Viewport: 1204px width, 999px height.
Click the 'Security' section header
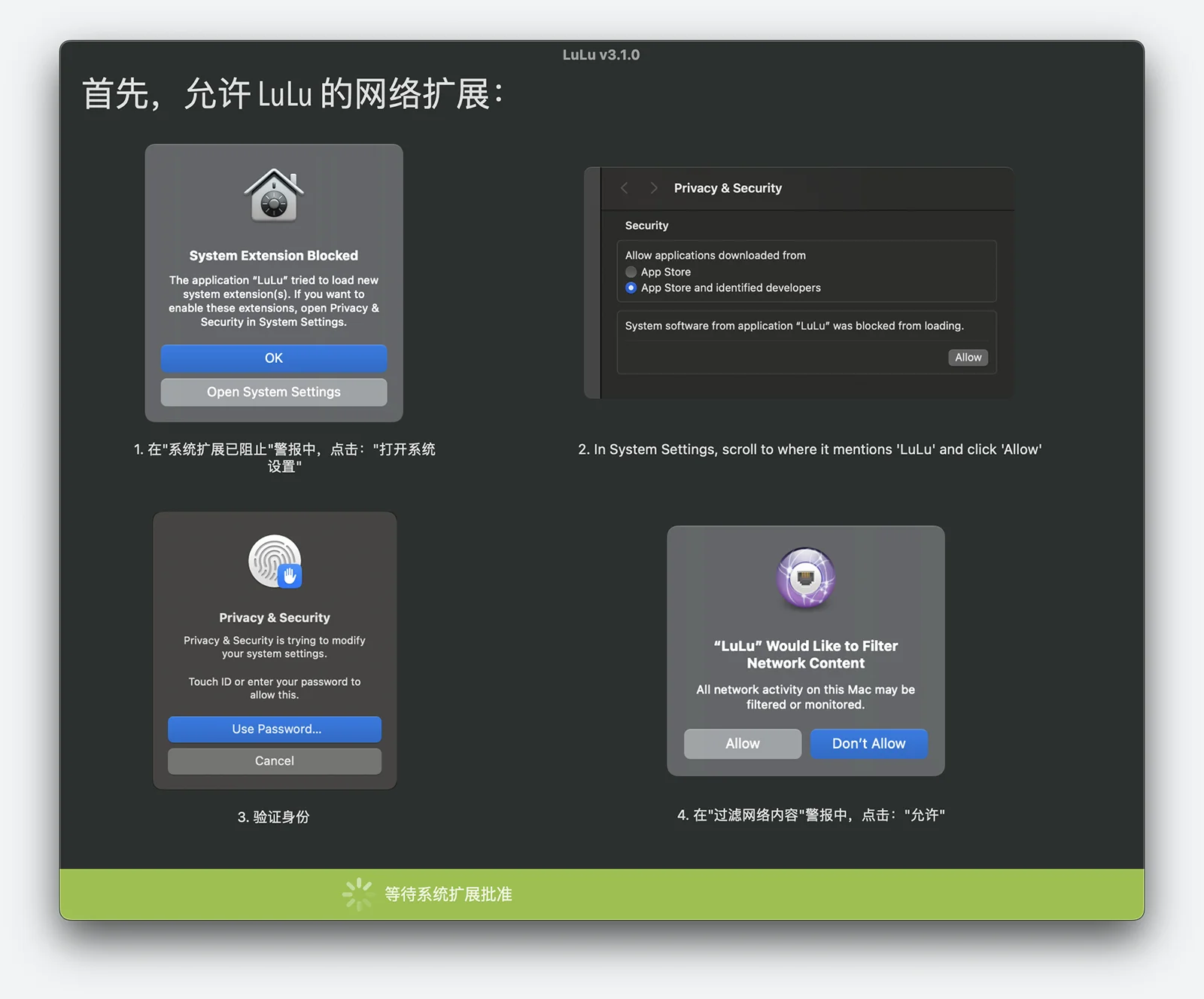tap(646, 226)
